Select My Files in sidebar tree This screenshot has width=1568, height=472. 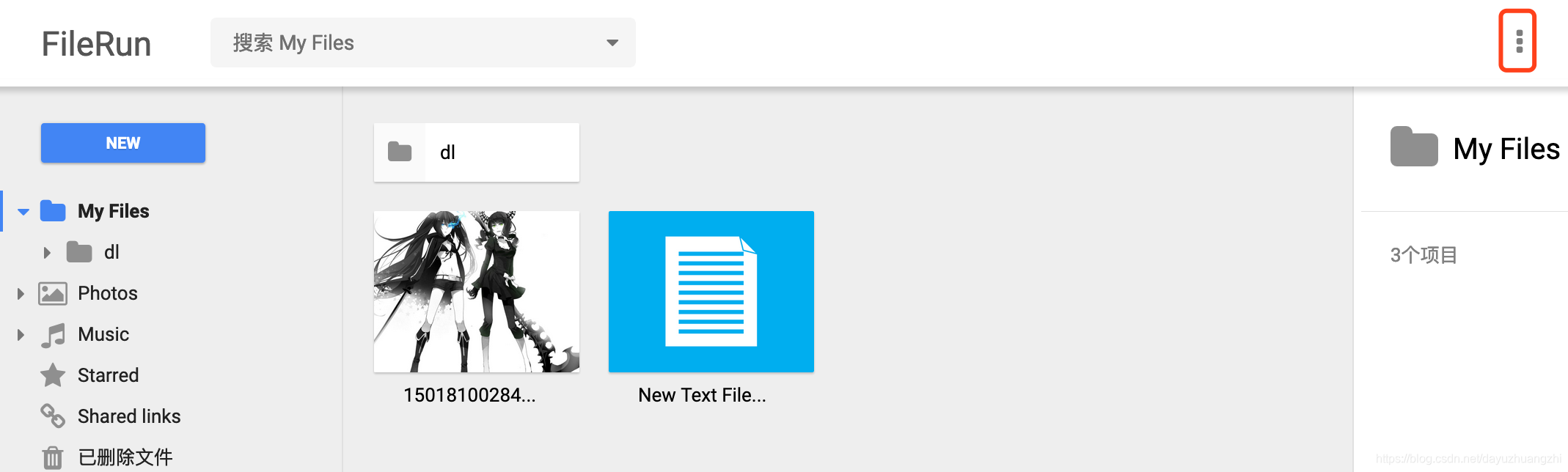click(x=114, y=211)
